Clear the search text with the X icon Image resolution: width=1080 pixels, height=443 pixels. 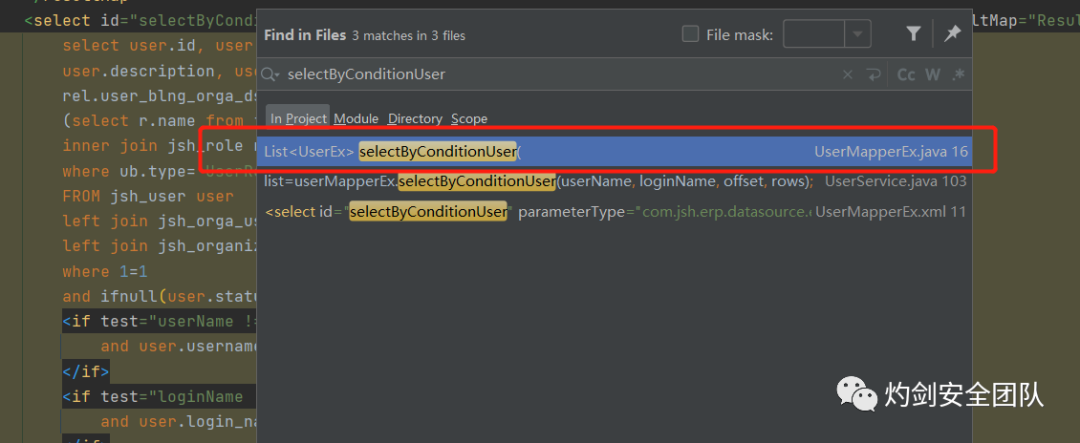(848, 74)
